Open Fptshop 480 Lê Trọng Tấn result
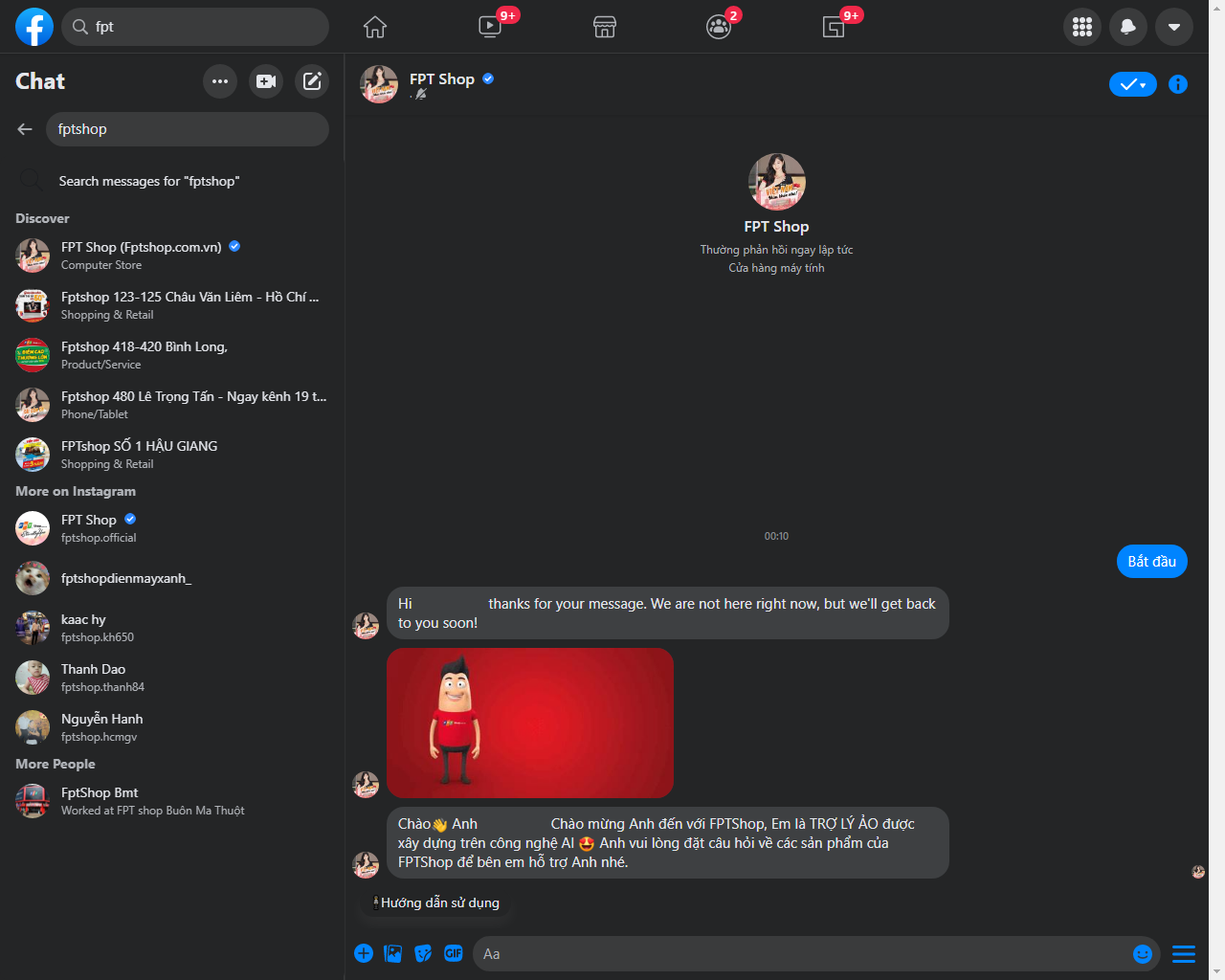 click(x=172, y=405)
